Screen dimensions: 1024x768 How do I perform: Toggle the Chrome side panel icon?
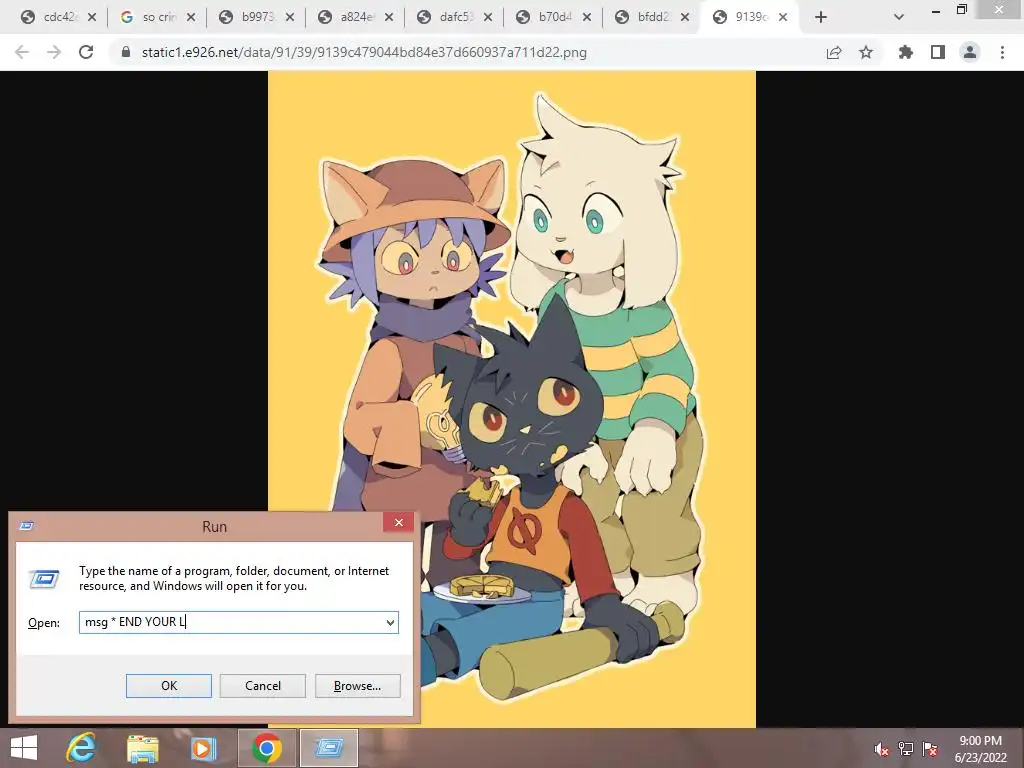(x=938, y=52)
